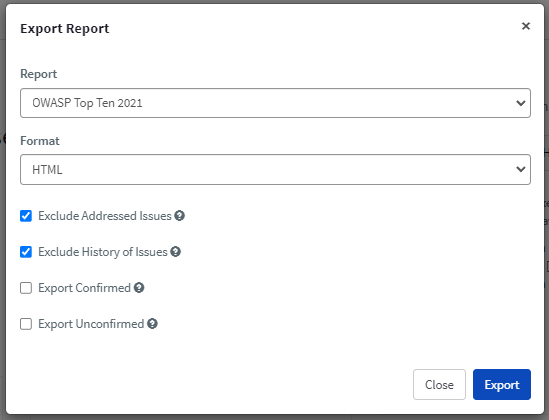Tick the Export Unconfirmed checkbox
Viewport: 549px width, 420px height.
26,324
